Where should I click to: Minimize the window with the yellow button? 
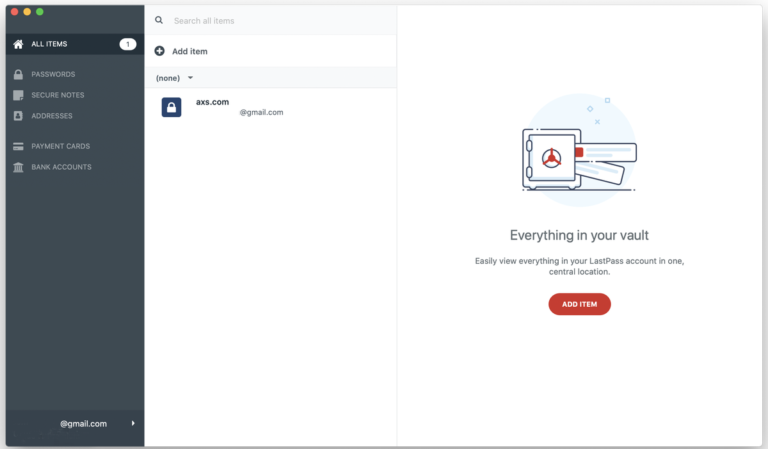click(x=27, y=12)
